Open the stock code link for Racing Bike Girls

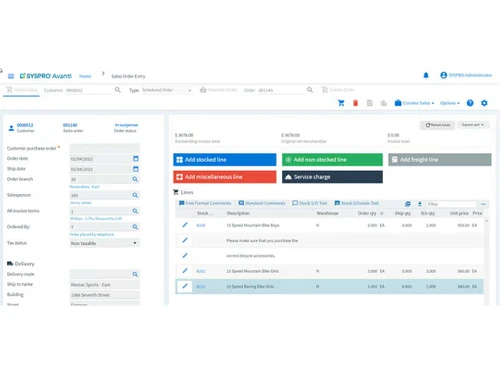coord(201,286)
